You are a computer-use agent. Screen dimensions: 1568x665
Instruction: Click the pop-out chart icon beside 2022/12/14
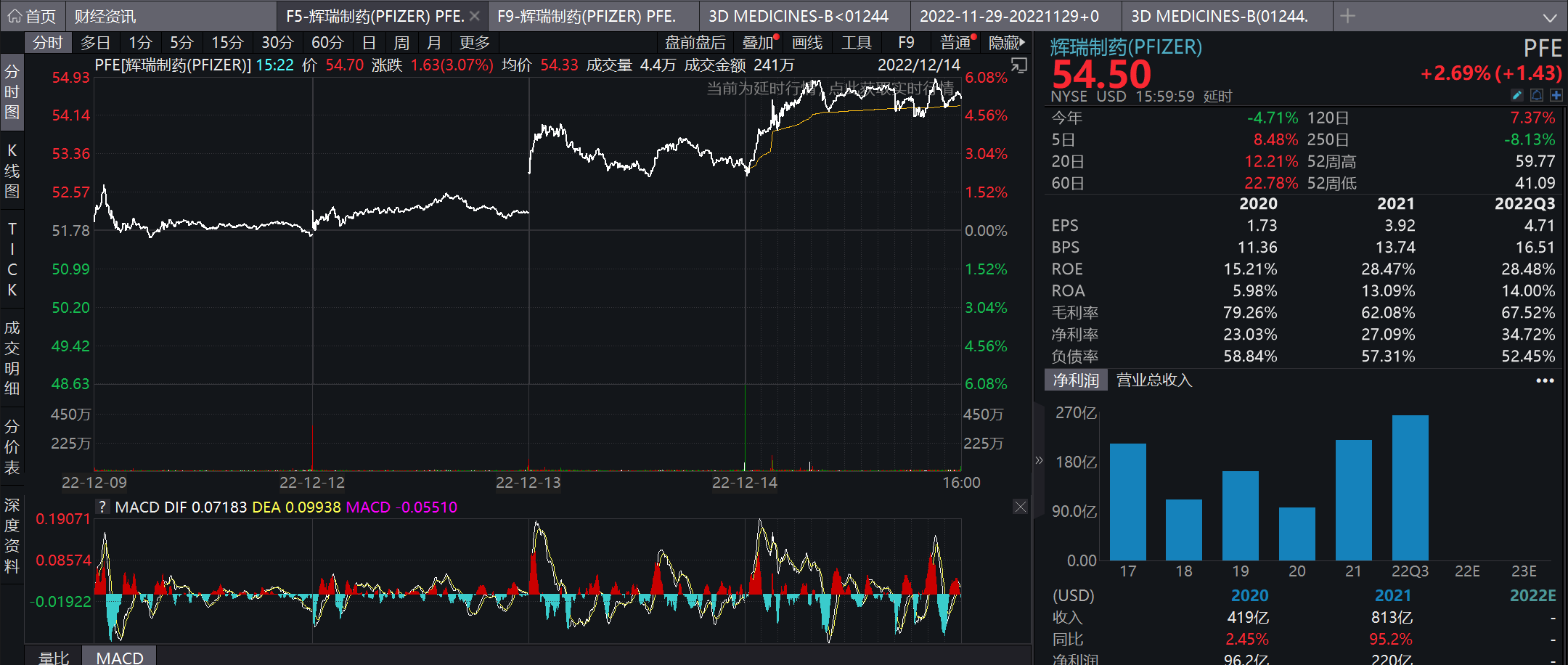1019,65
